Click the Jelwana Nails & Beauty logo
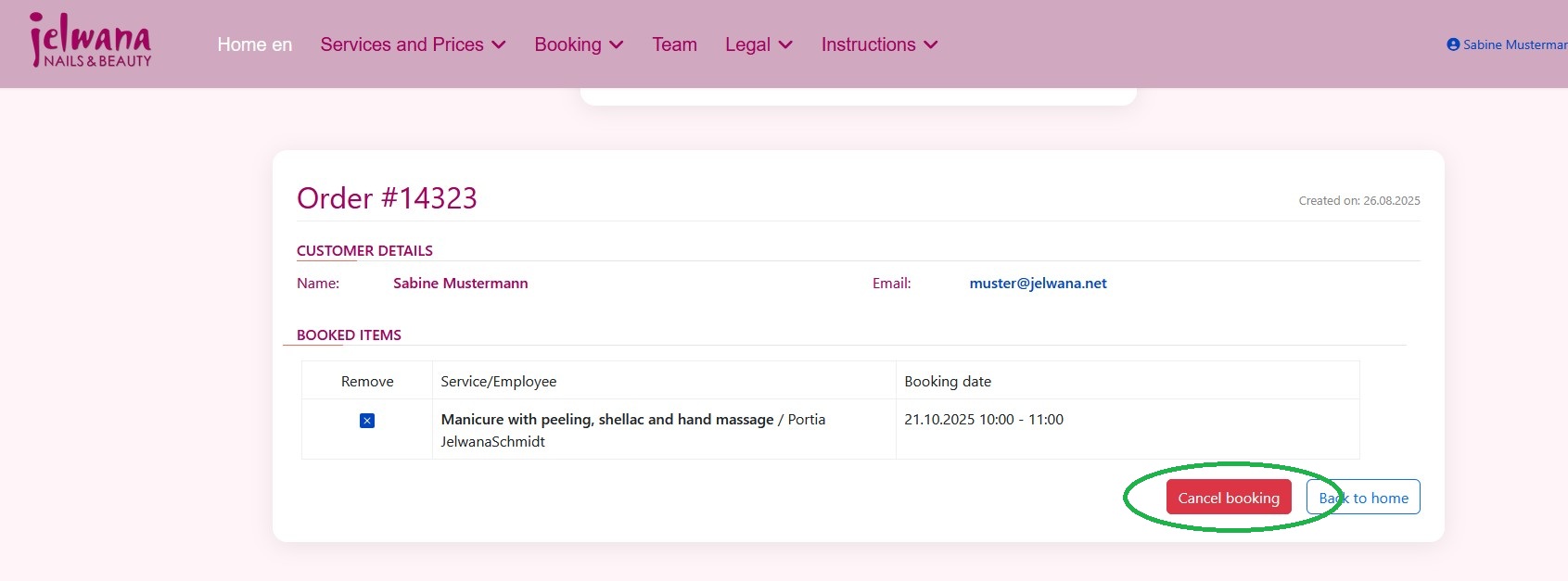 coord(90,42)
